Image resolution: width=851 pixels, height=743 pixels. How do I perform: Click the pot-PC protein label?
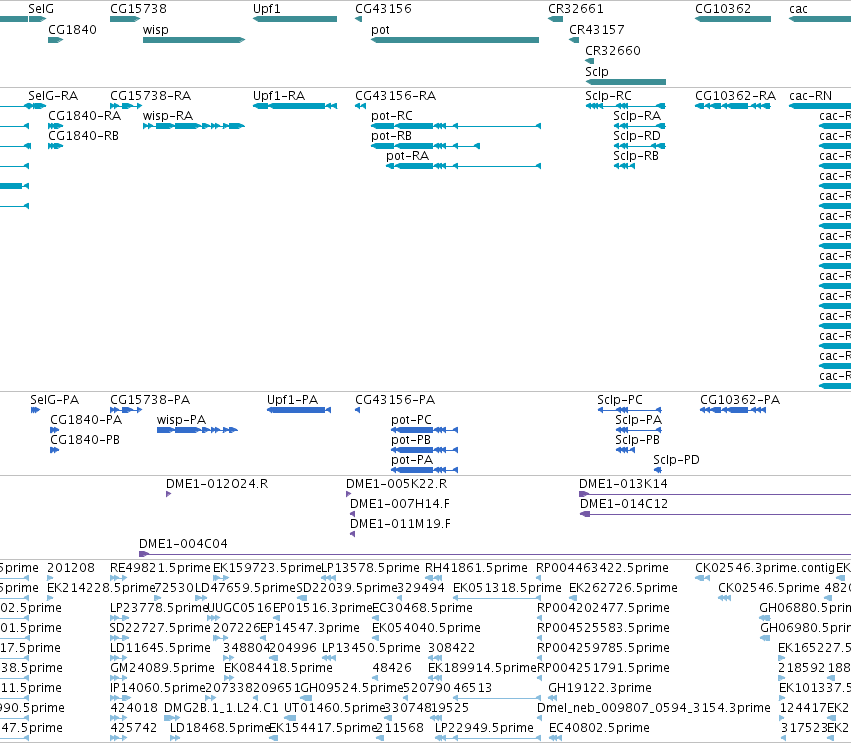click(411, 420)
